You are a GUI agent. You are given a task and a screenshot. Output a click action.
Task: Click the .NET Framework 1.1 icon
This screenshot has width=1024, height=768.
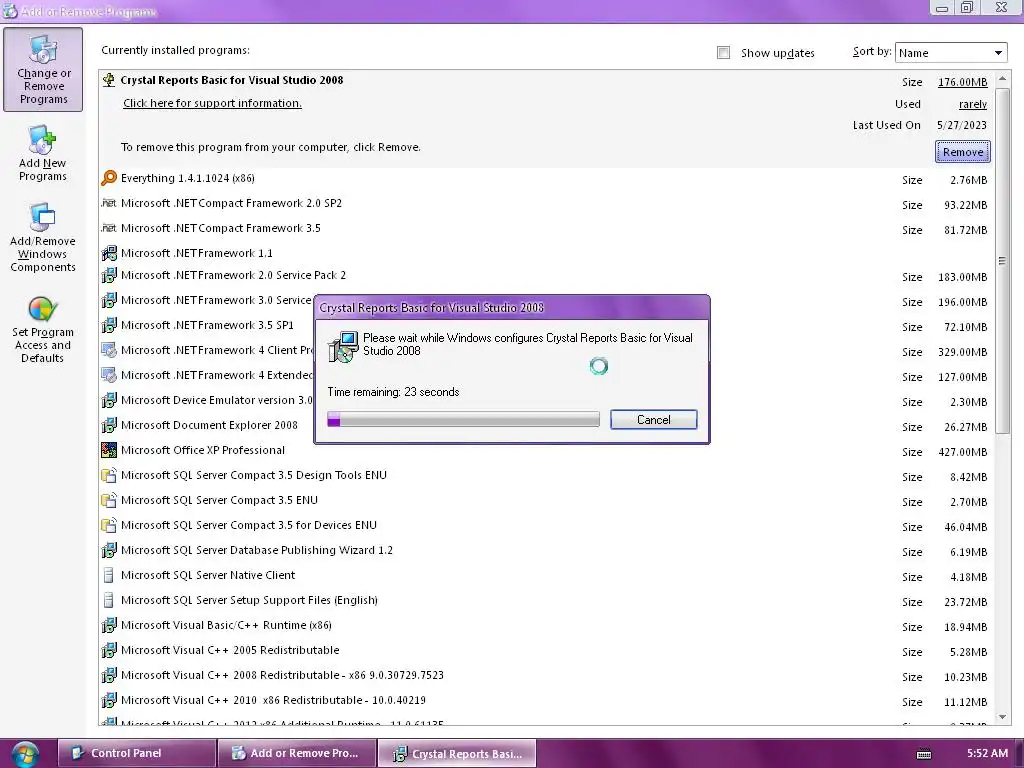109,253
